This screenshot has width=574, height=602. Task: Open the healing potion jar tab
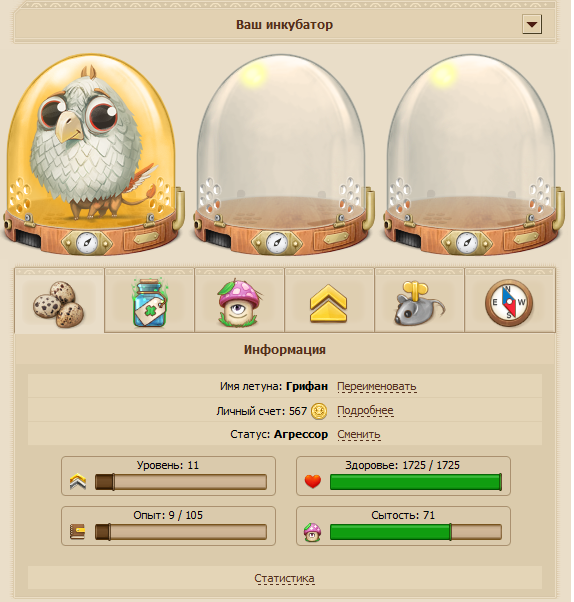[x=149, y=301]
